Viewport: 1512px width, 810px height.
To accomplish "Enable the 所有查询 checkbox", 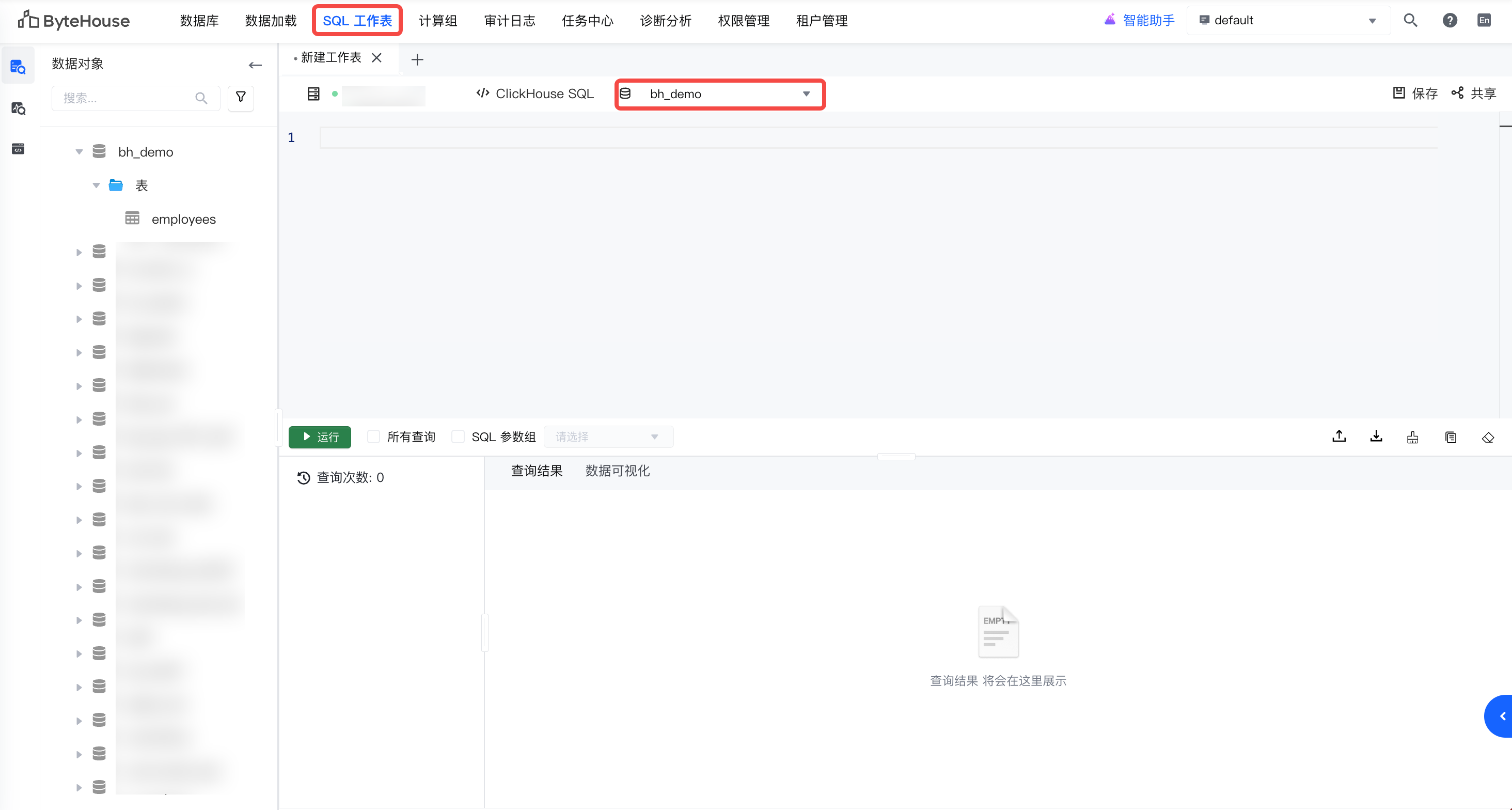I will click(x=373, y=437).
